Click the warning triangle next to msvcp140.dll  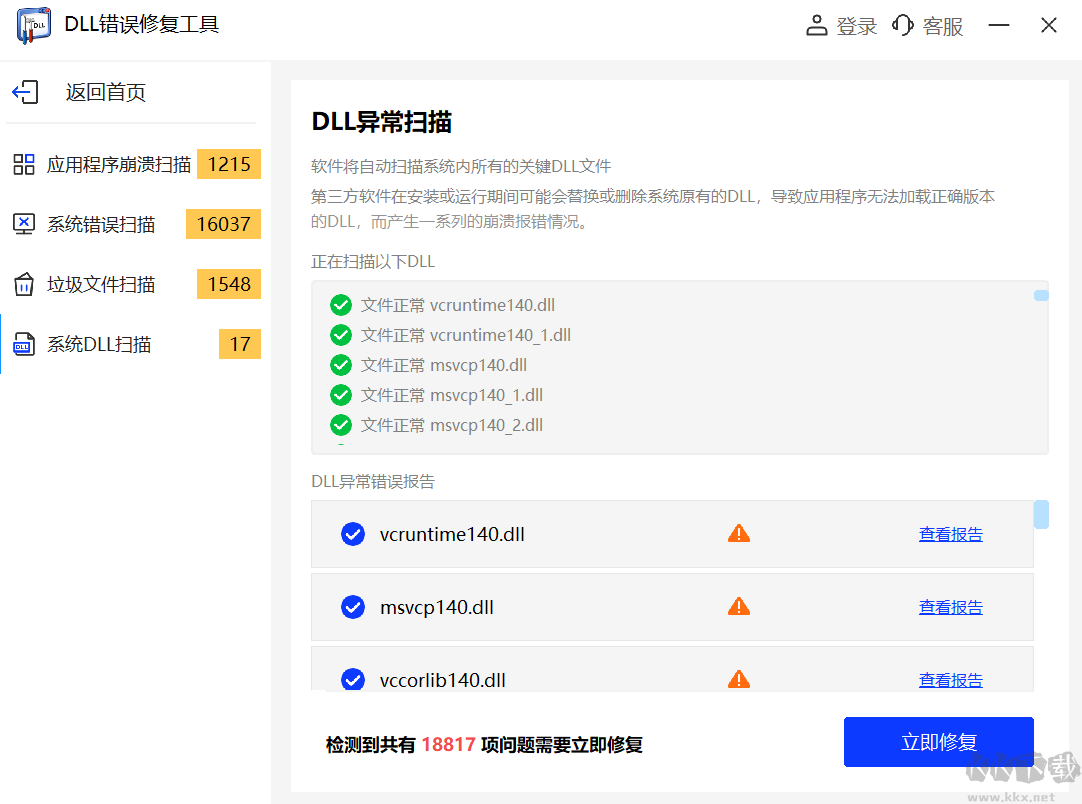[739, 606]
